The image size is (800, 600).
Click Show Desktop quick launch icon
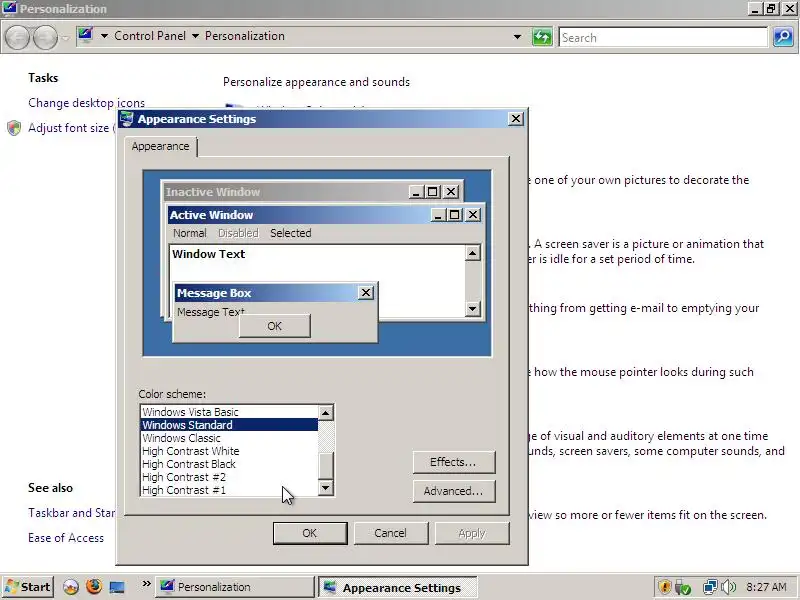[x=117, y=587]
